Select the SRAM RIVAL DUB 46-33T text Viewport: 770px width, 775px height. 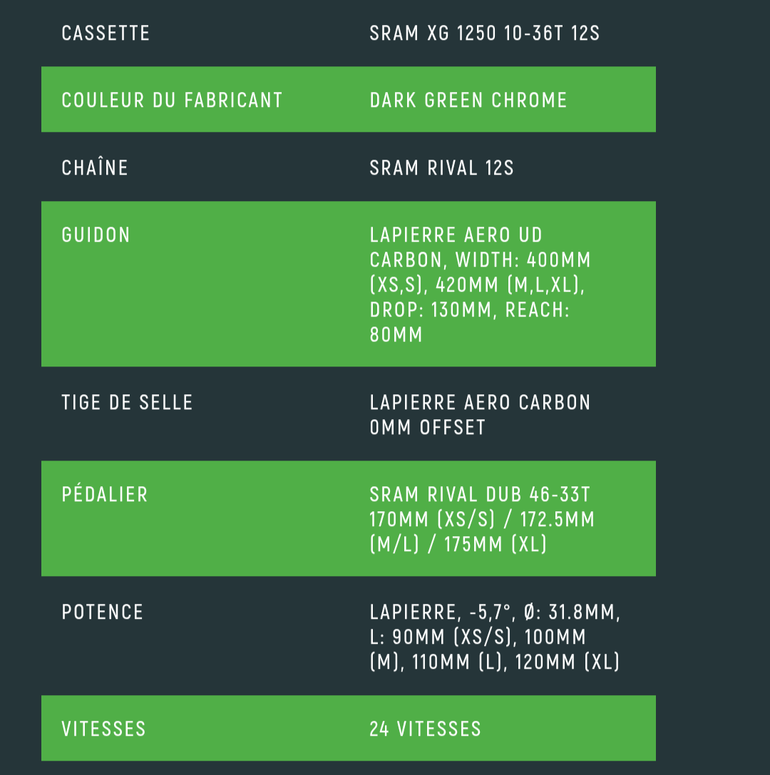pyautogui.click(x=480, y=495)
